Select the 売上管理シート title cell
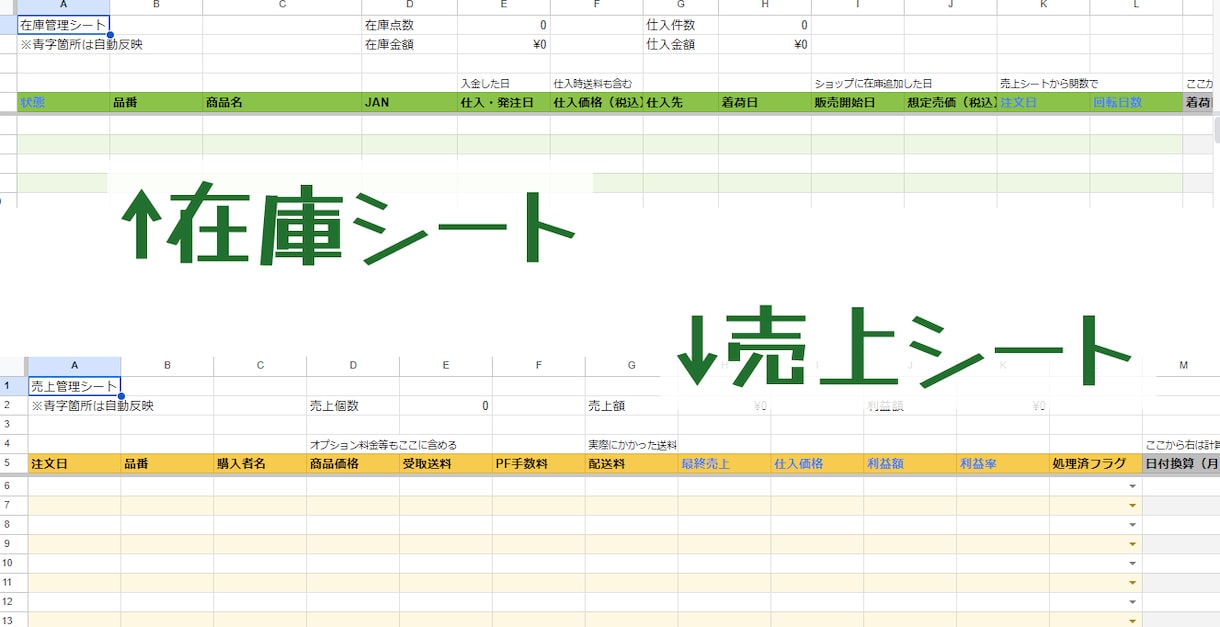 pyautogui.click(x=74, y=386)
